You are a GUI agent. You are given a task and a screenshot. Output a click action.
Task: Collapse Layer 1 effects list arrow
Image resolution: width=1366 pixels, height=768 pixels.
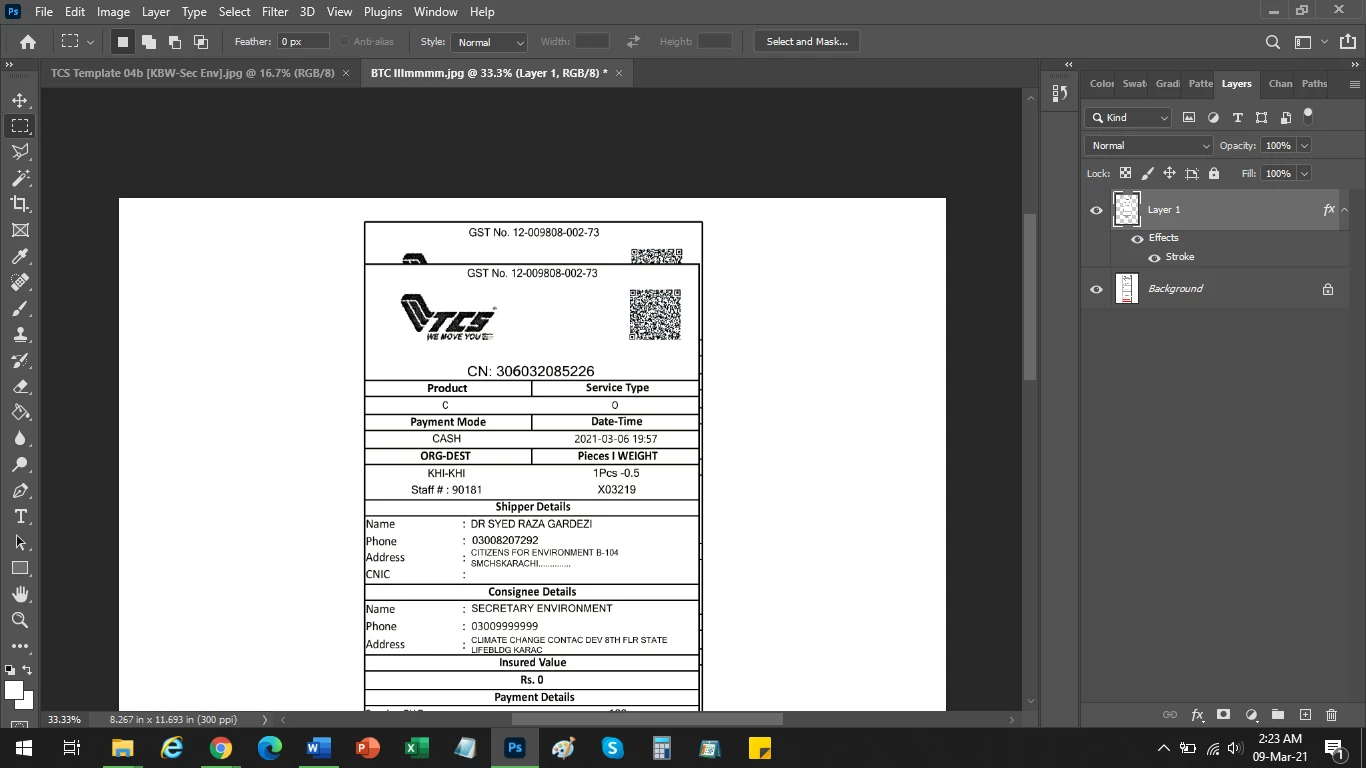1344,210
